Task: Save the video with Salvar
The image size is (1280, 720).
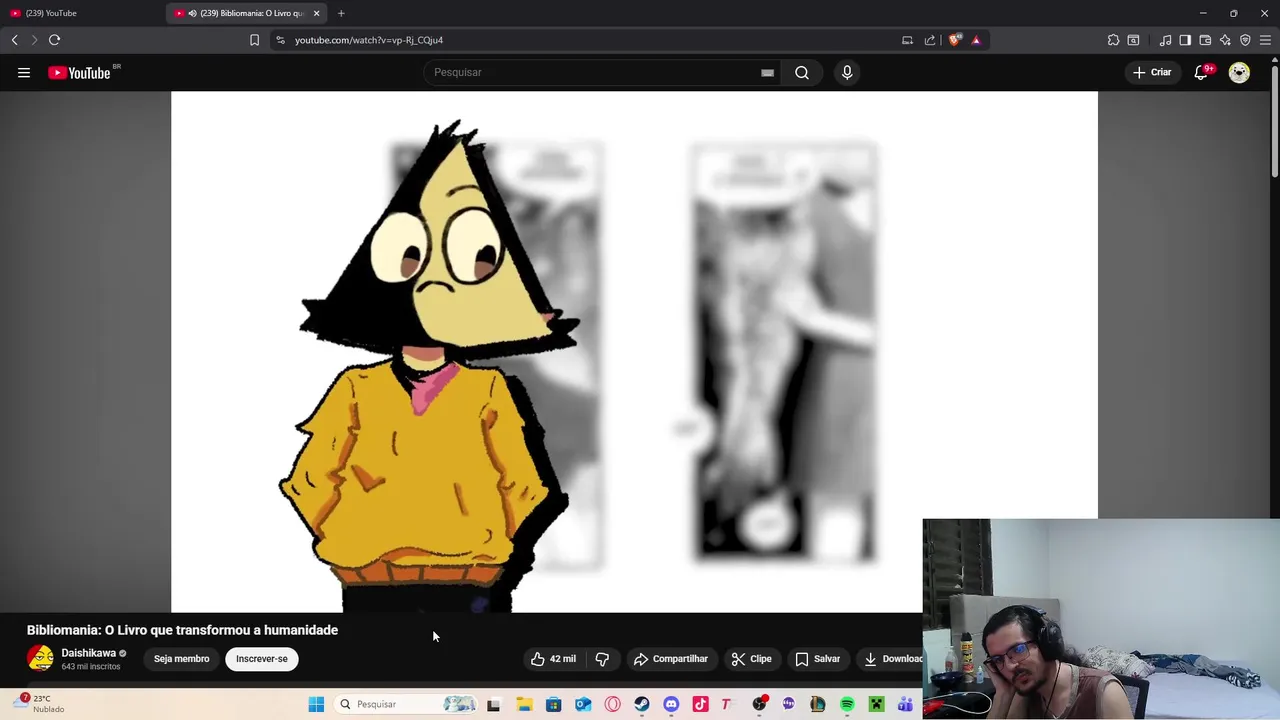Action: click(817, 659)
